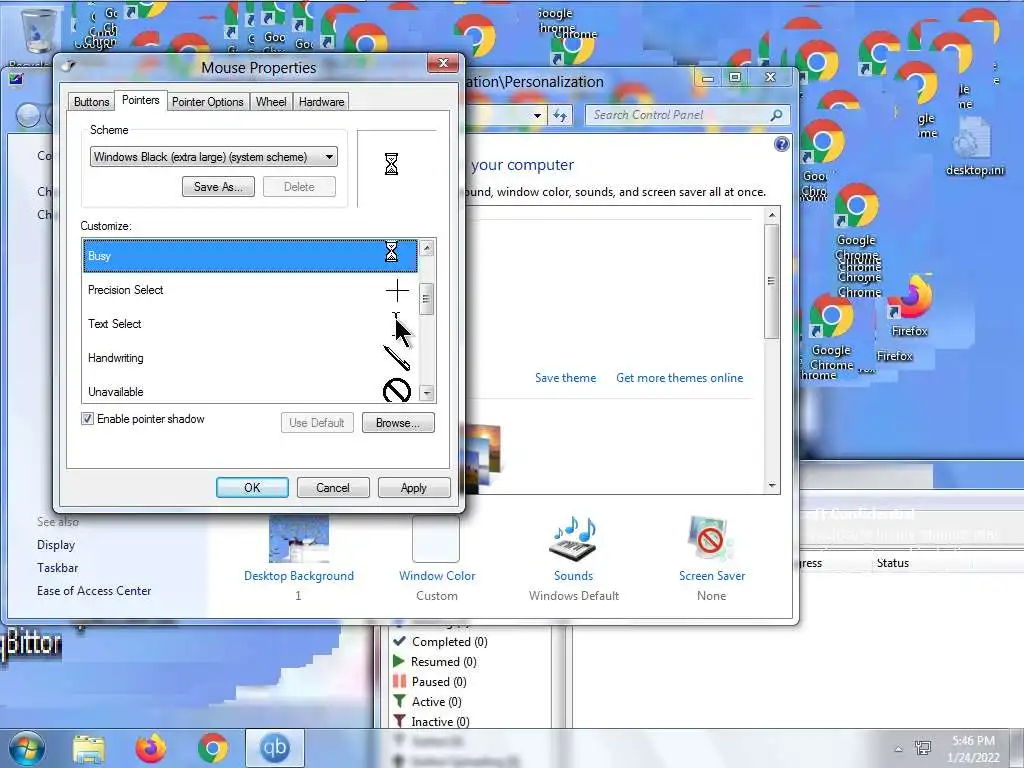This screenshot has width=1024, height=768.
Task: Launch Firefox from the taskbar
Action: tap(150, 748)
